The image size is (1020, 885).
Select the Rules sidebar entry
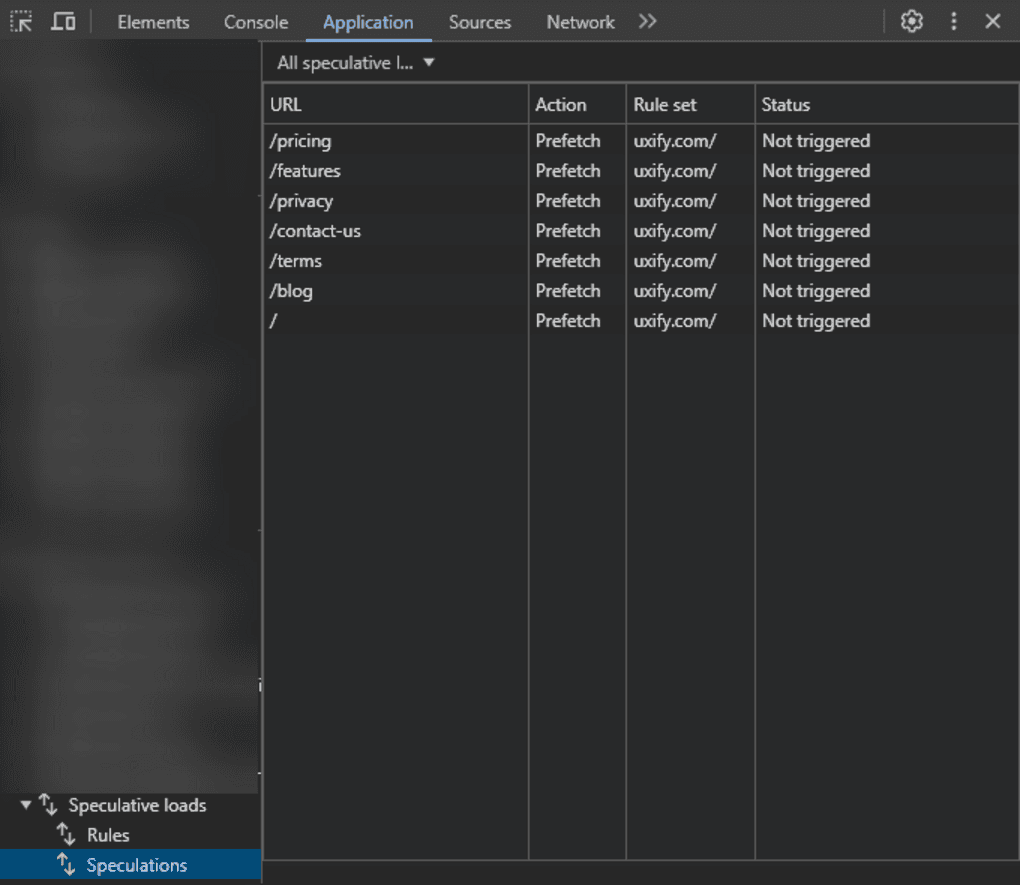click(110, 835)
